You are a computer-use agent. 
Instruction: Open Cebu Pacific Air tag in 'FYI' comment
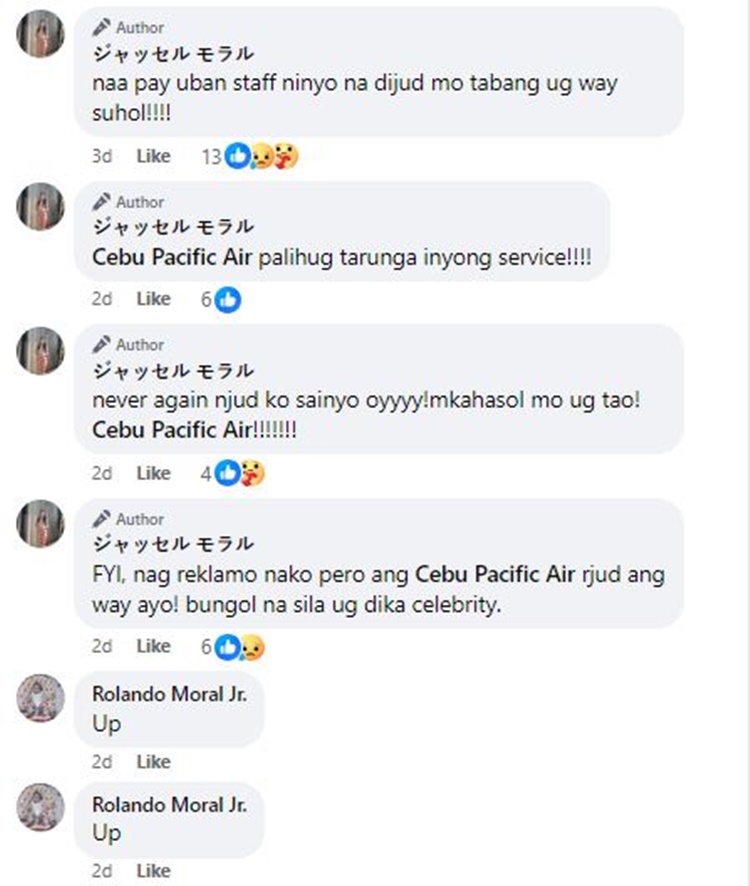(495, 574)
